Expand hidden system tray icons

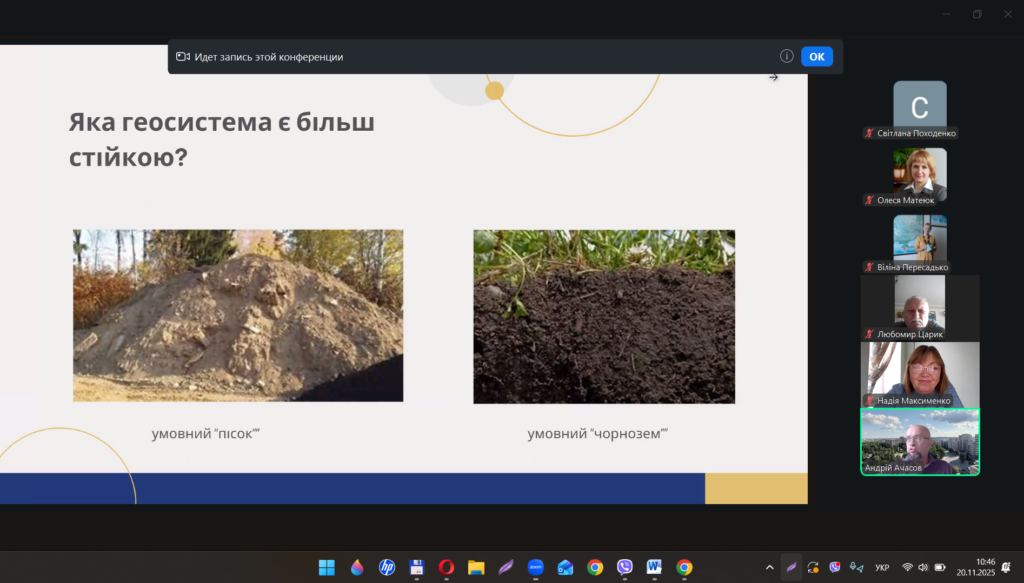[x=769, y=567]
